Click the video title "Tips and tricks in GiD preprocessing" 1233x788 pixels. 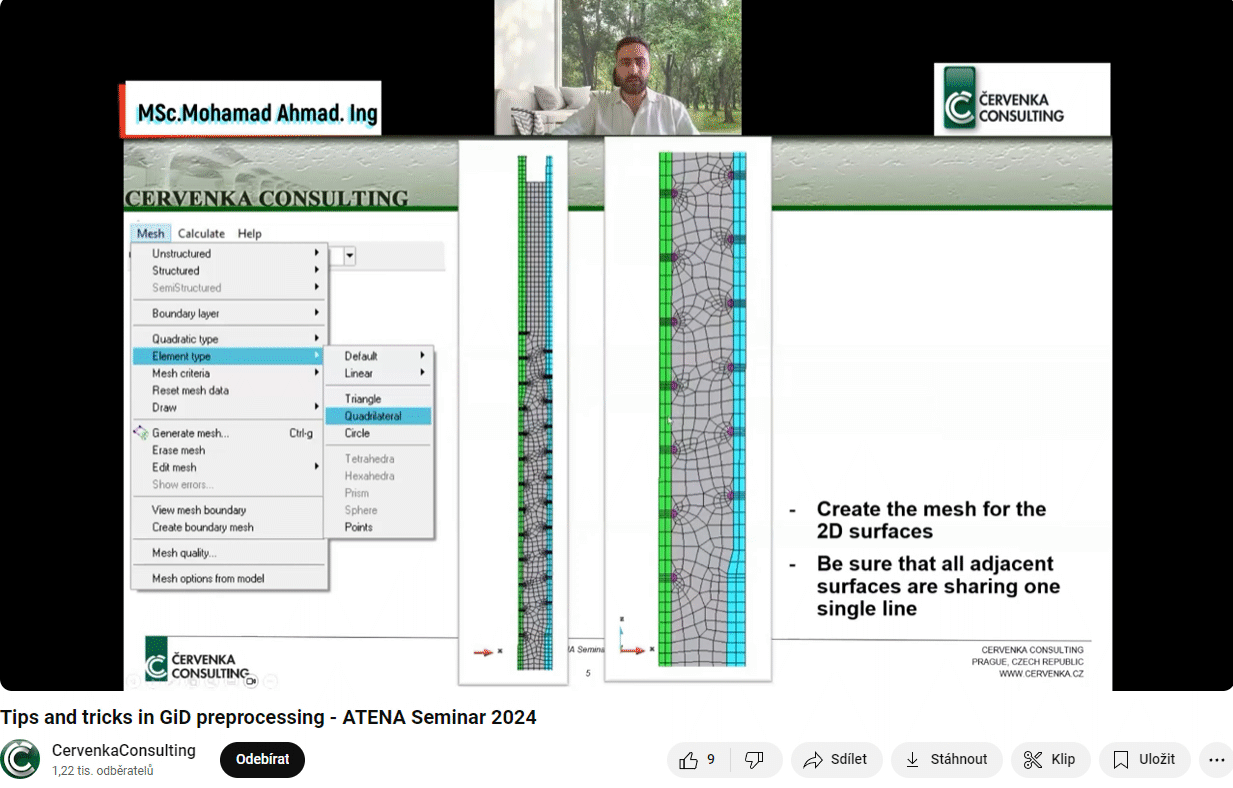click(x=268, y=717)
